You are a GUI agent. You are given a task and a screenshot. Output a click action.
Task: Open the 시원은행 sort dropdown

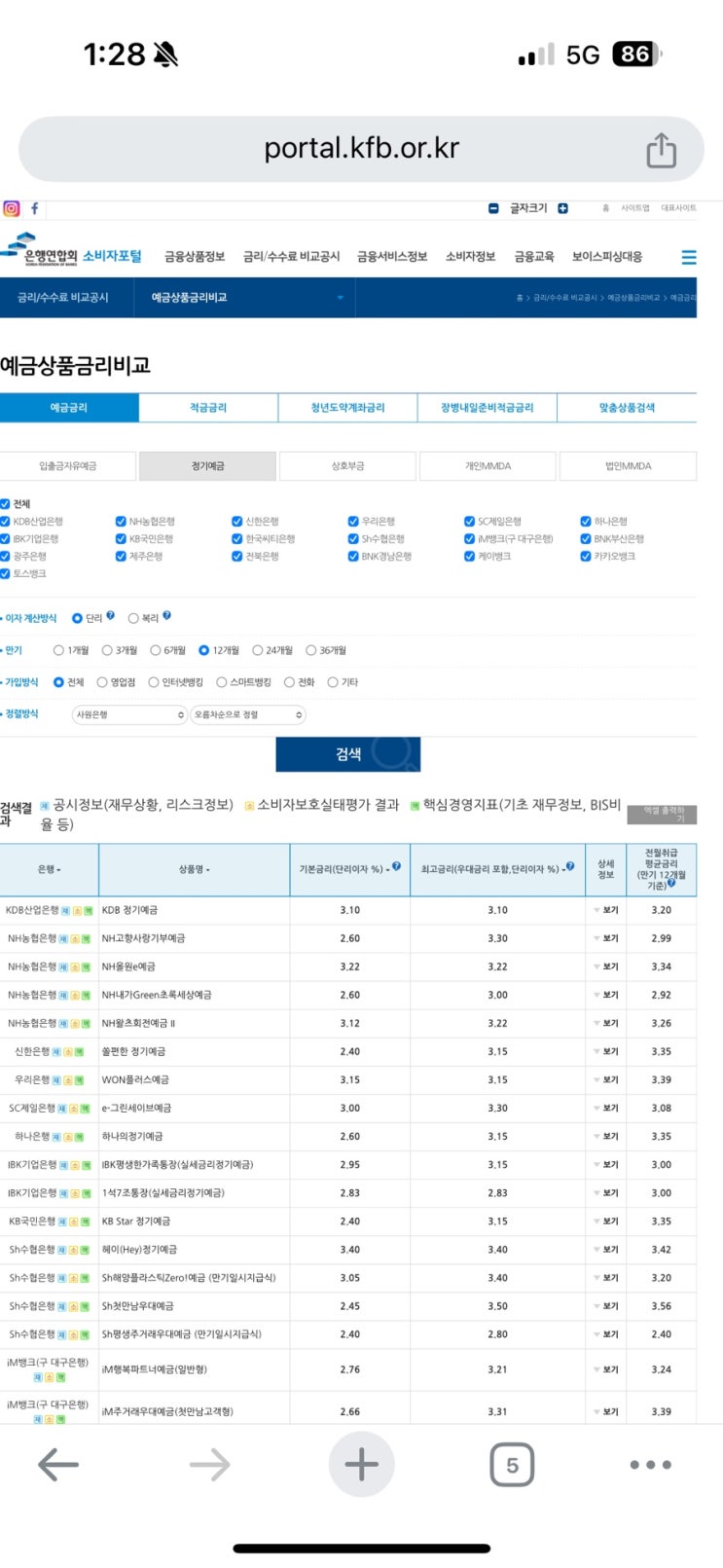[x=129, y=714]
